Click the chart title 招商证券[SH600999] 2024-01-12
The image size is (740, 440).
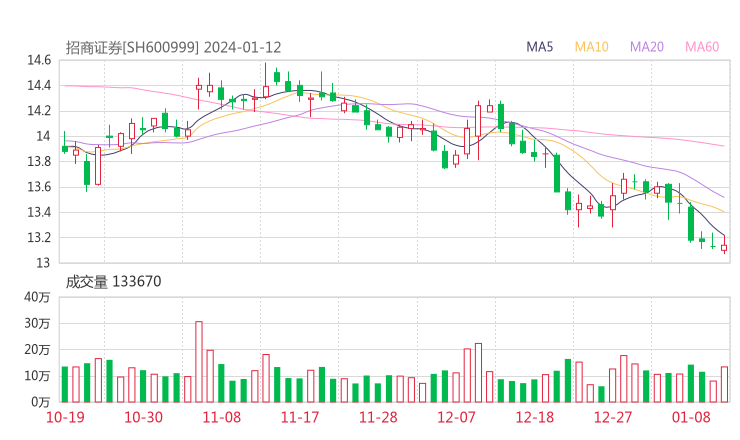click(173, 47)
